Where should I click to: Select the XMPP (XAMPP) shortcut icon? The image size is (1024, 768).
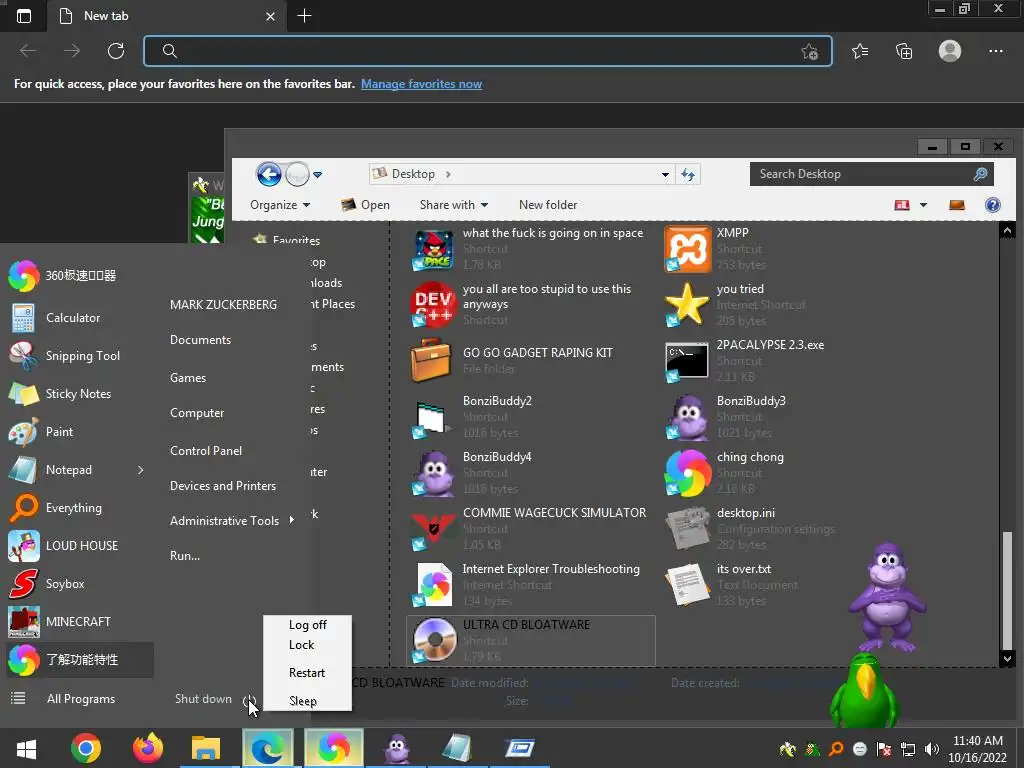point(687,249)
